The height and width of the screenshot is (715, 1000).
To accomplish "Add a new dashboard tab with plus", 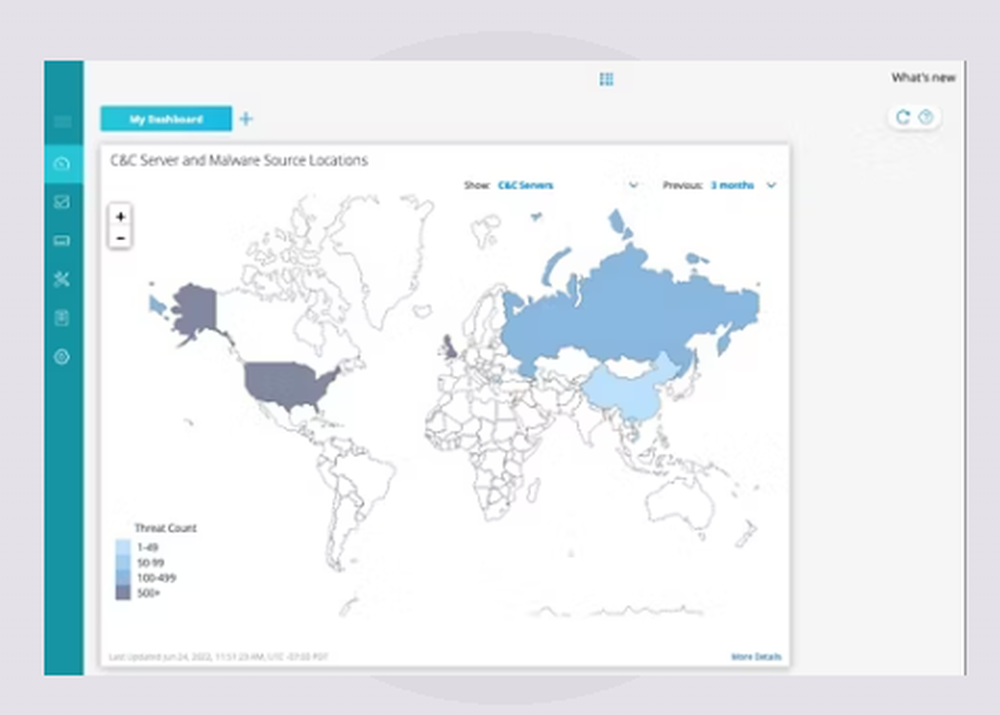I will tap(246, 119).
